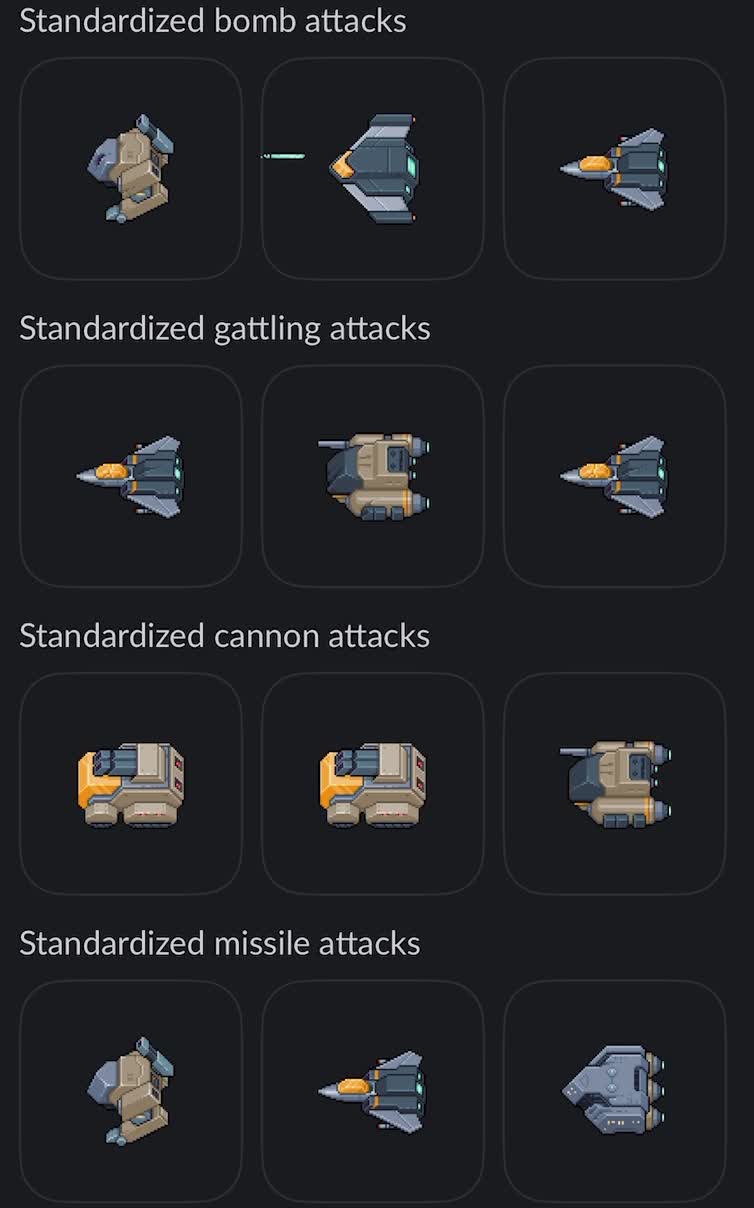Screen dimensions: 754x1208
Task: Choose the middle orange-front tank in cannon attacks
Action: tap(373, 784)
